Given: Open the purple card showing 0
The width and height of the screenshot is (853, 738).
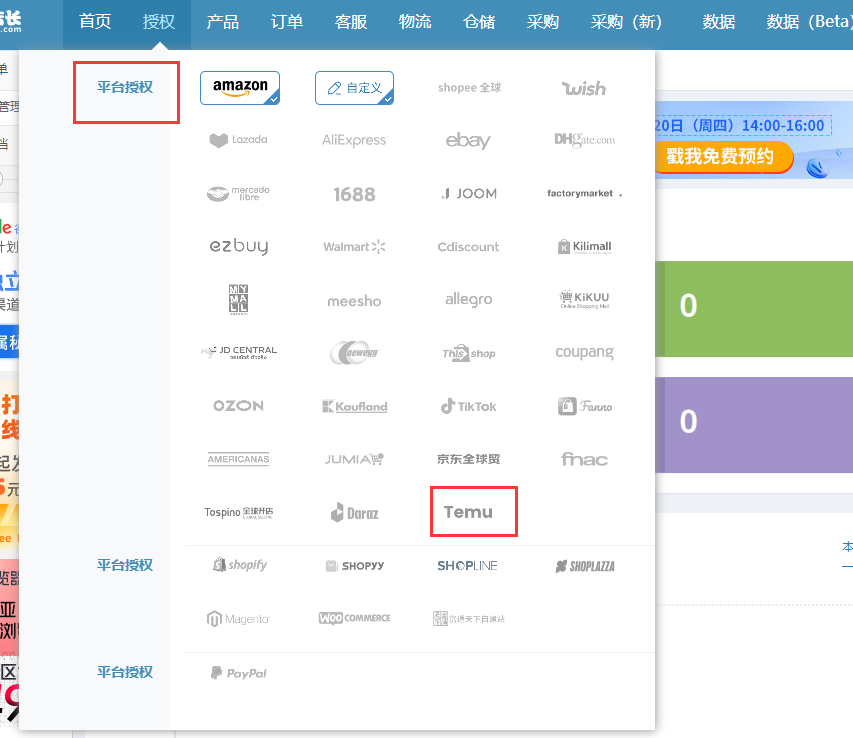Looking at the screenshot, I should pyautogui.click(x=754, y=425).
